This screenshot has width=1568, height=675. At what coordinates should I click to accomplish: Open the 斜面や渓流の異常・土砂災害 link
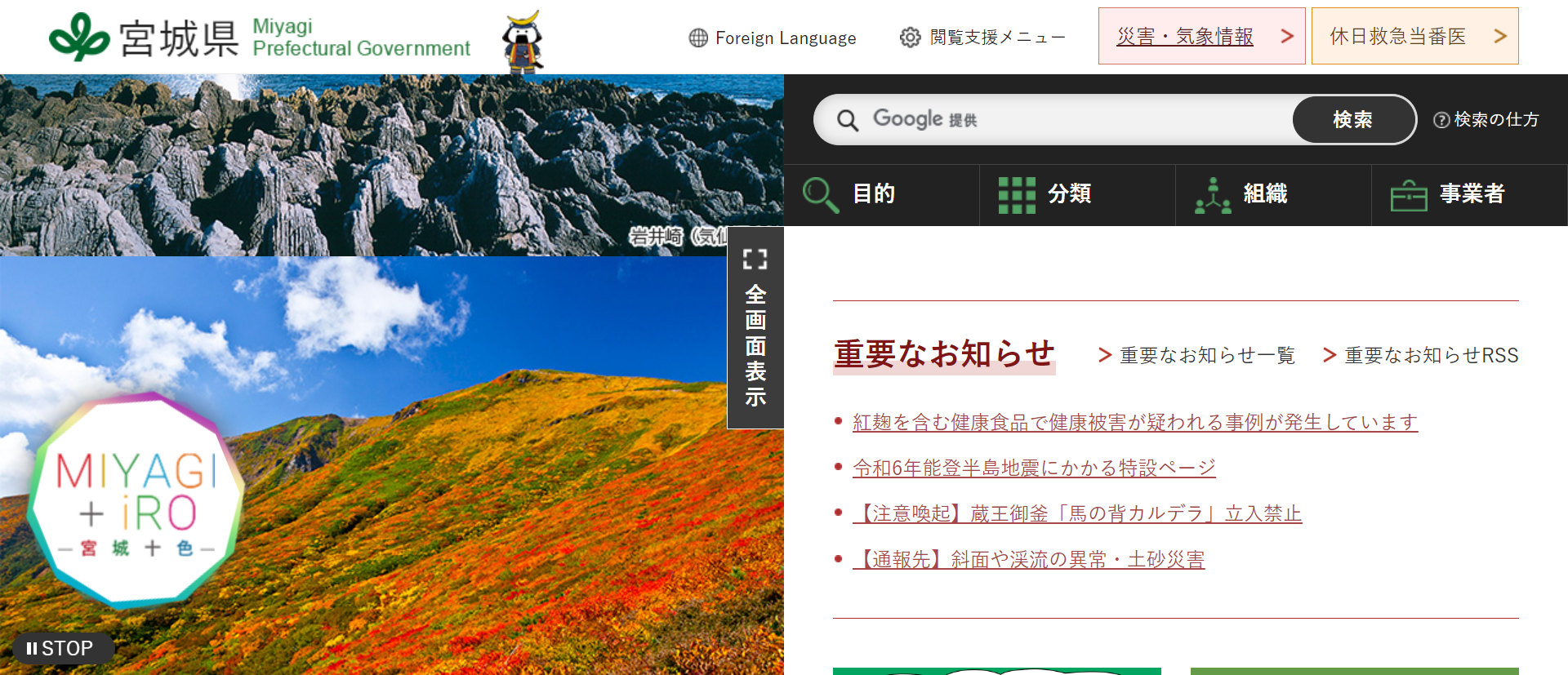pyautogui.click(x=1029, y=559)
